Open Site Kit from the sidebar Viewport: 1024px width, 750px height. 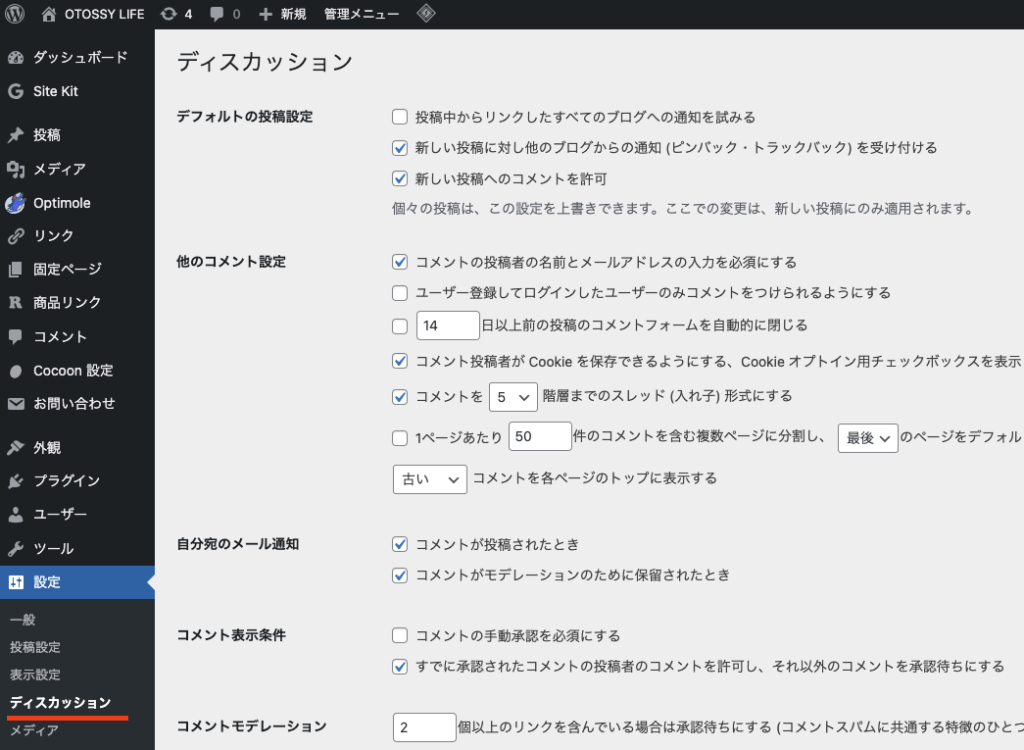55,91
